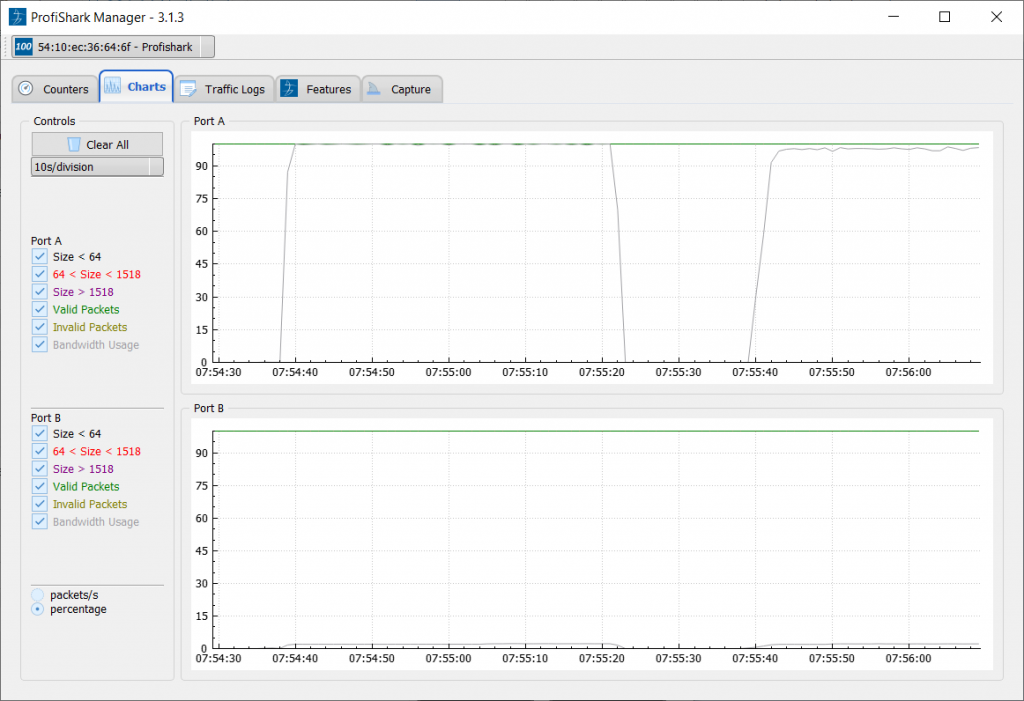
Task: Toggle Port B Size > 1518 checkbox
Action: point(40,468)
